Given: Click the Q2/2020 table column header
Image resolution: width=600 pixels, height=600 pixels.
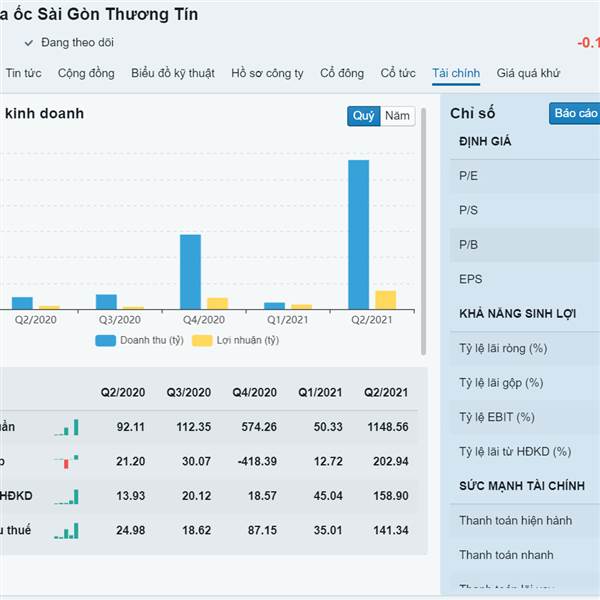Looking at the screenshot, I should 123,393.
